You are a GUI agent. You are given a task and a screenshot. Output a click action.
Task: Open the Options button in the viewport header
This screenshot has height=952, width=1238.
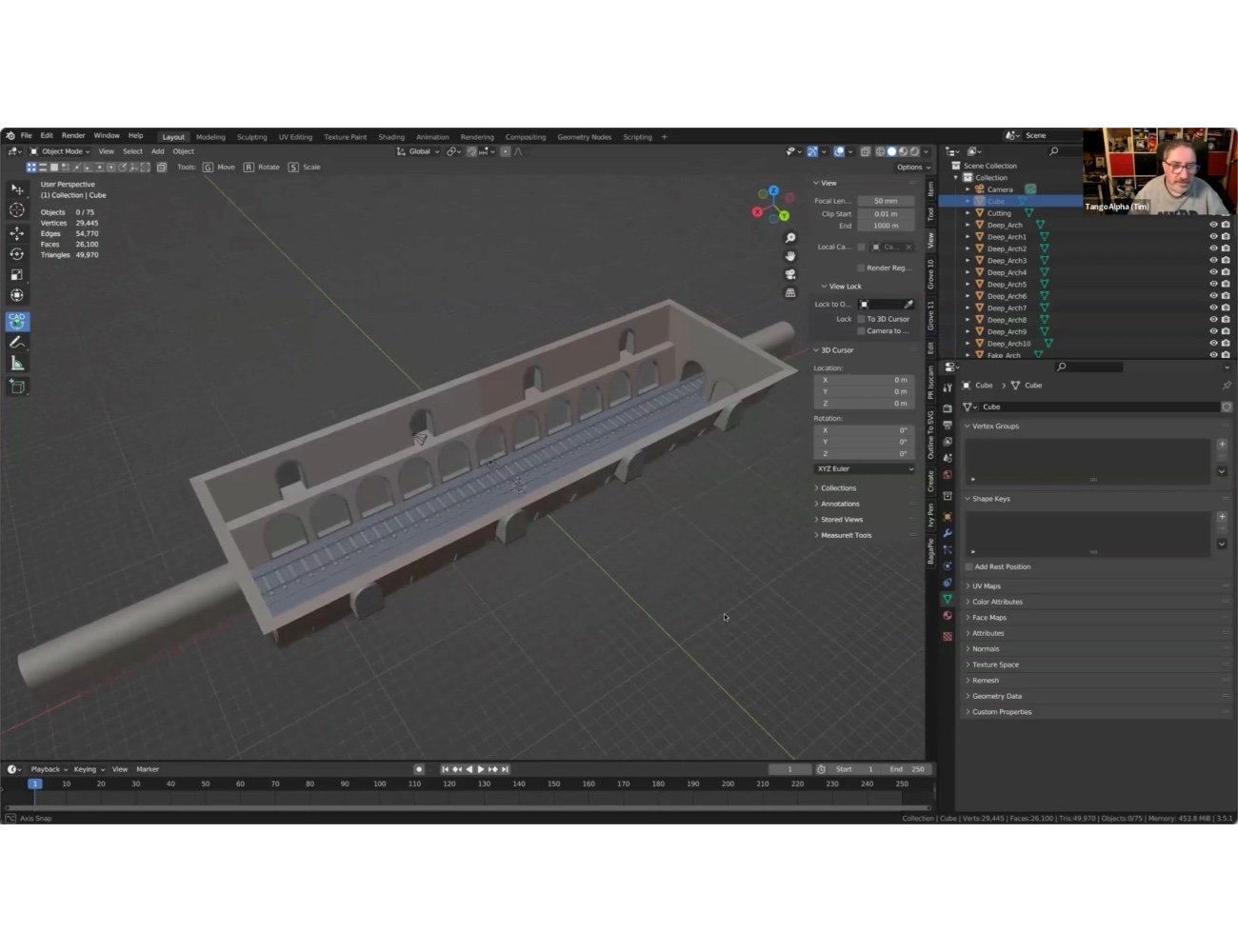[910, 167]
